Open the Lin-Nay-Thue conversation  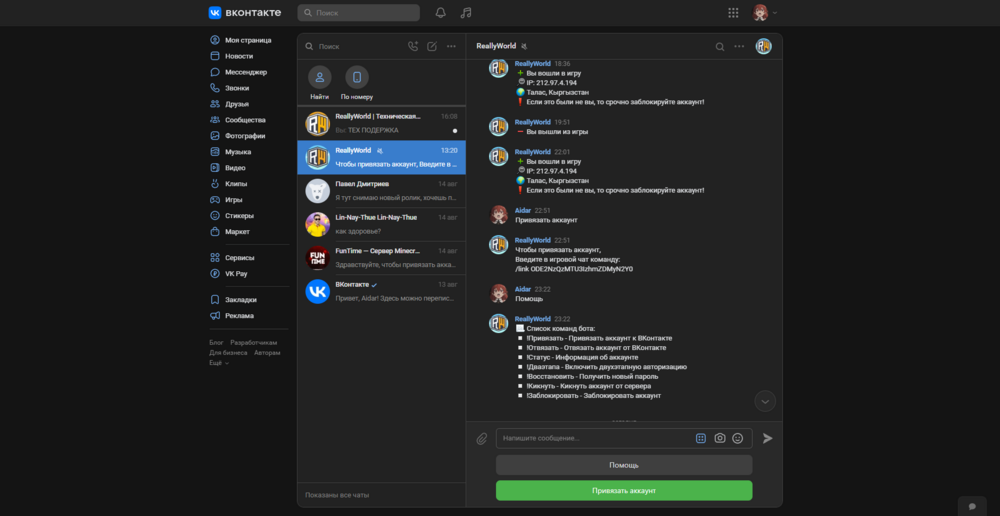click(381, 224)
